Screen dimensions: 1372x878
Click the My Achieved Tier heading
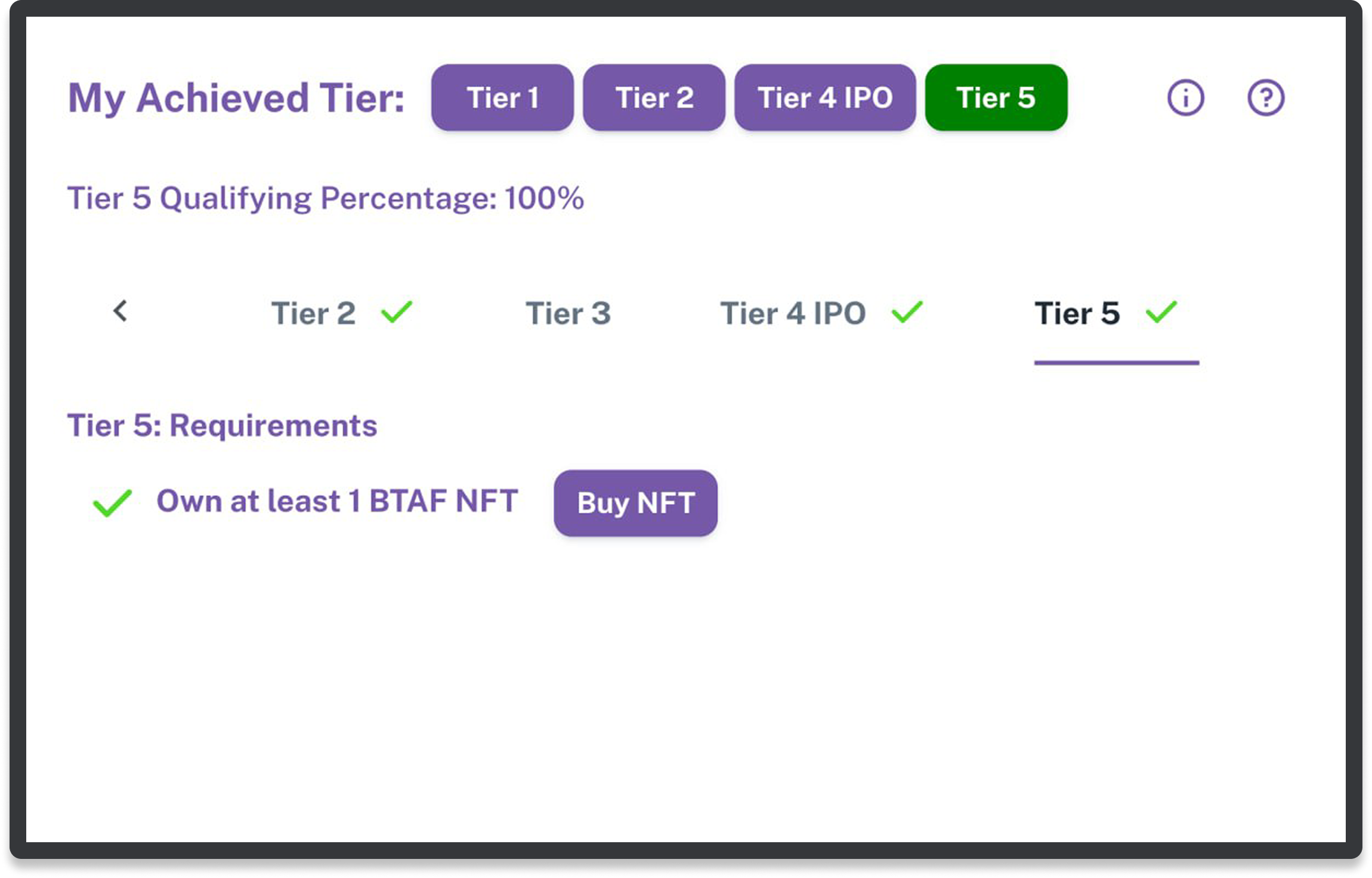[236, 97]
